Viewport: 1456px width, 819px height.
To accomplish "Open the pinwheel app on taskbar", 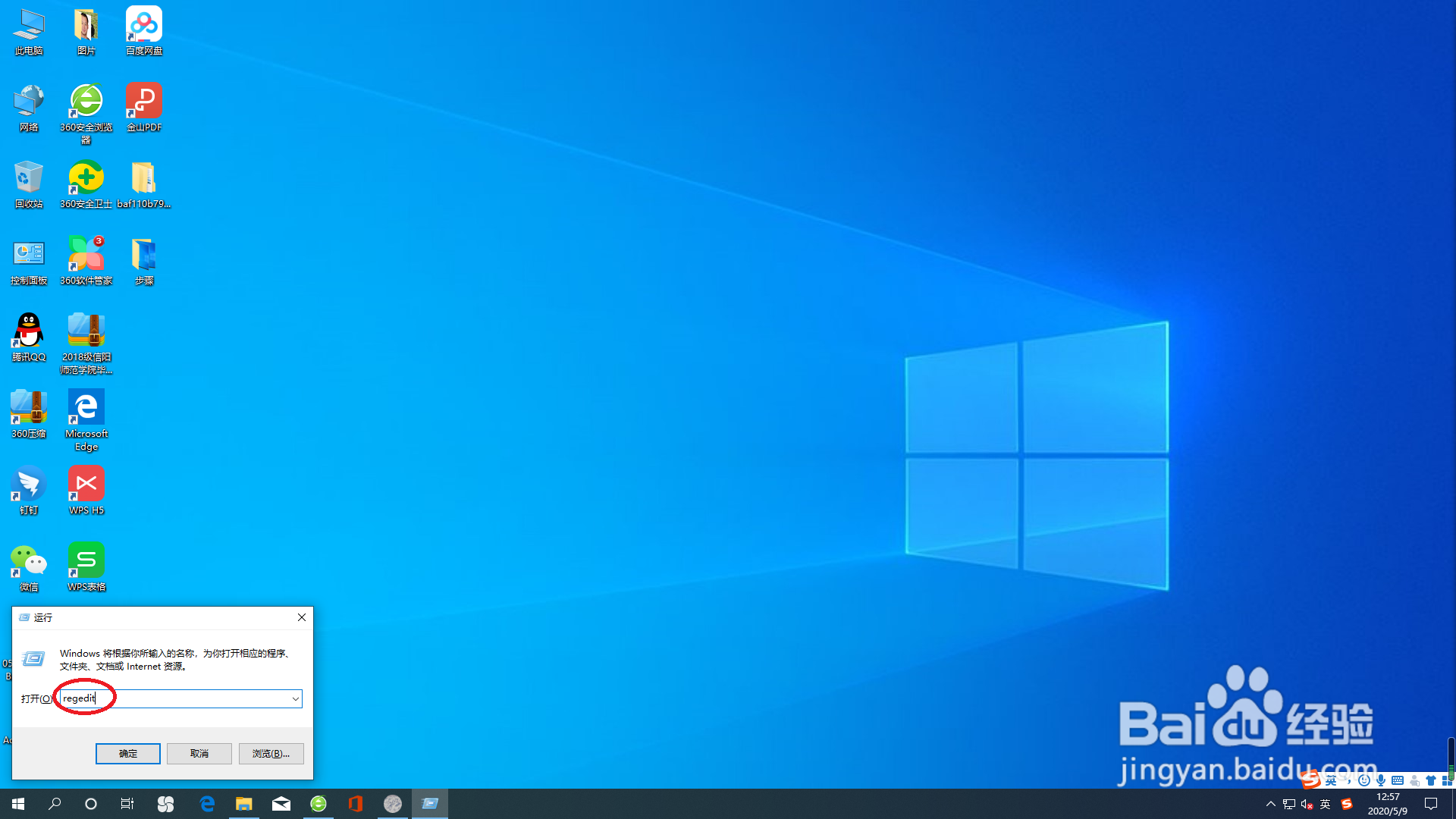I will pyautogui.click(x=165, y=804).
